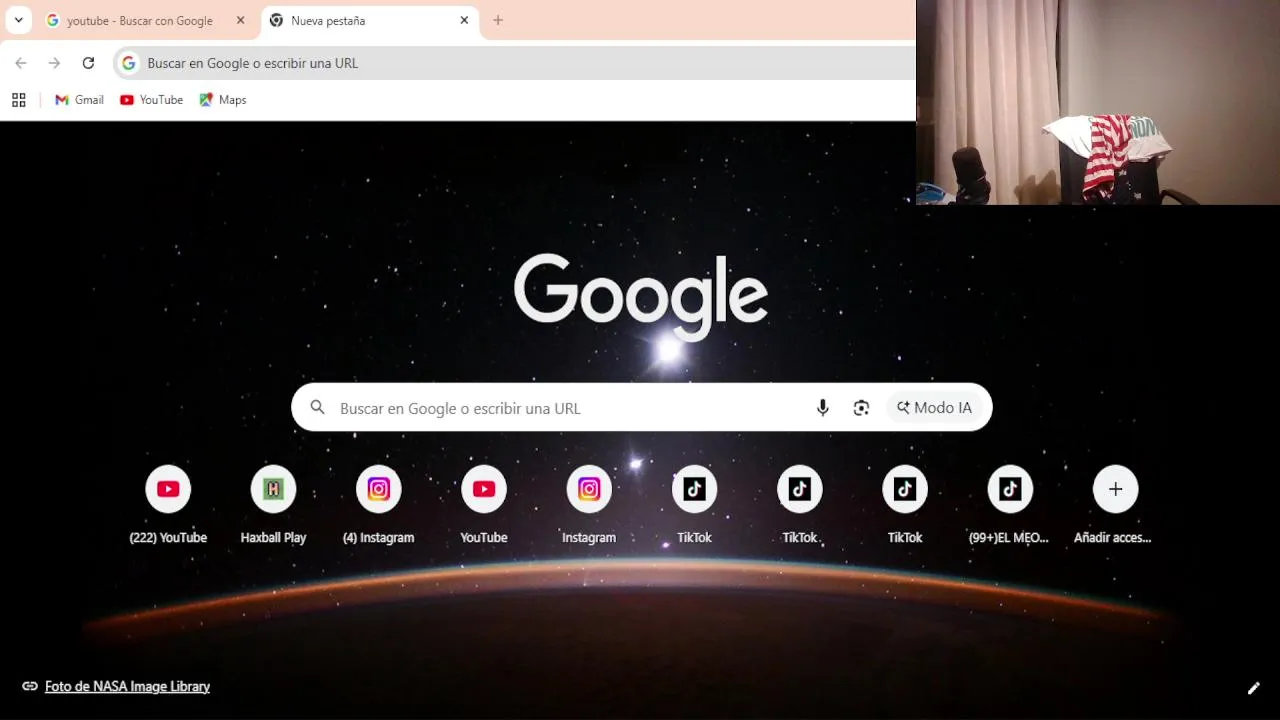Open a new tab with the plus button

[x=498, y=20]
